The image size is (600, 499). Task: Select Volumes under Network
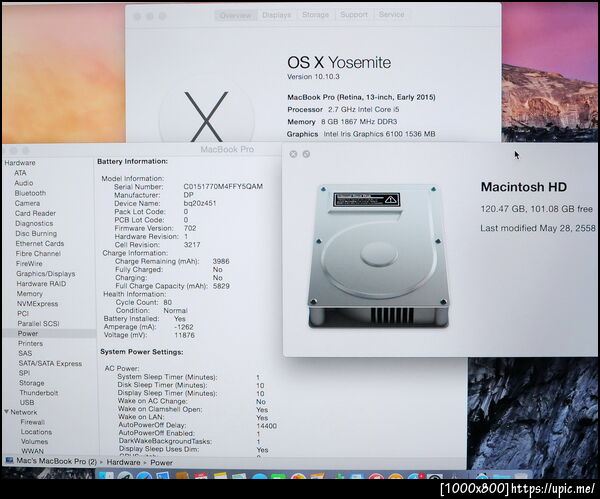tap(34, 441)
